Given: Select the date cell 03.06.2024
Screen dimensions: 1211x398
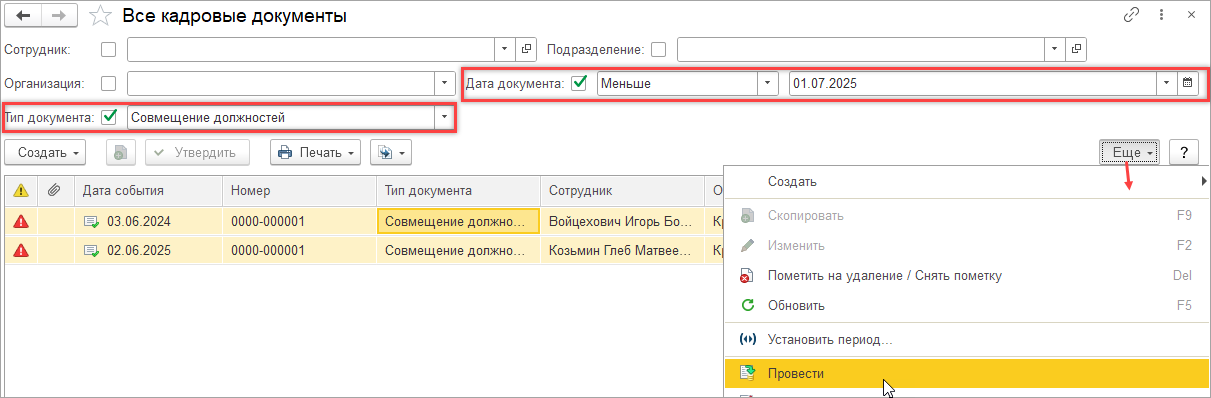Looking at the screenshot, I should 148,221.
